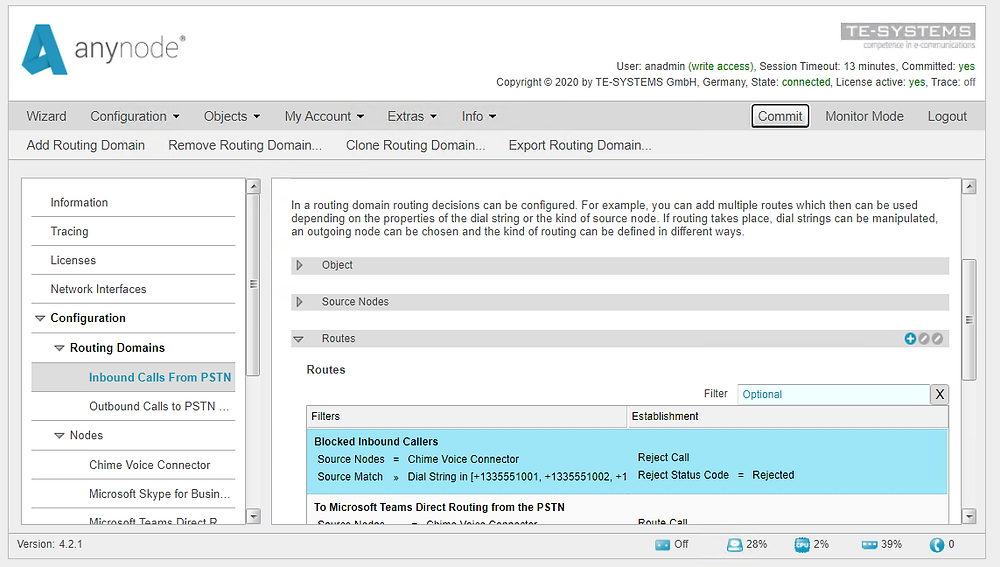Screen dimensions: 1000x567
Task: Open the Extras dropdown menu
Action: pyautogui.click(x=412, y=116)
